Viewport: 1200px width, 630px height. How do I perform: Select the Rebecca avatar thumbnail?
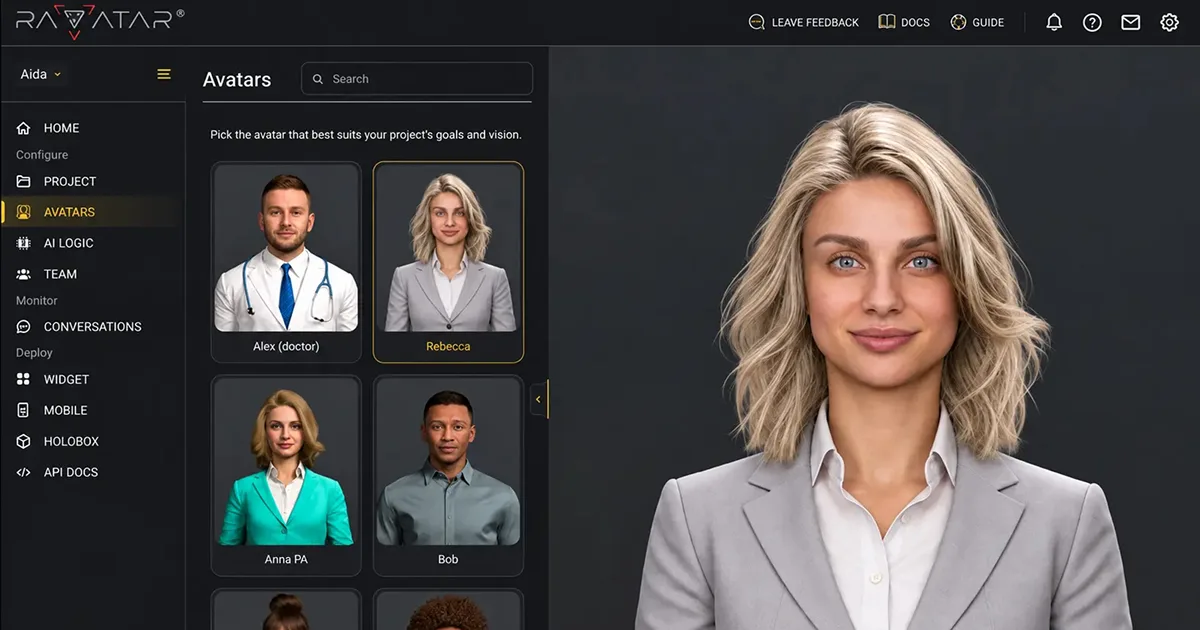[448, 249]
